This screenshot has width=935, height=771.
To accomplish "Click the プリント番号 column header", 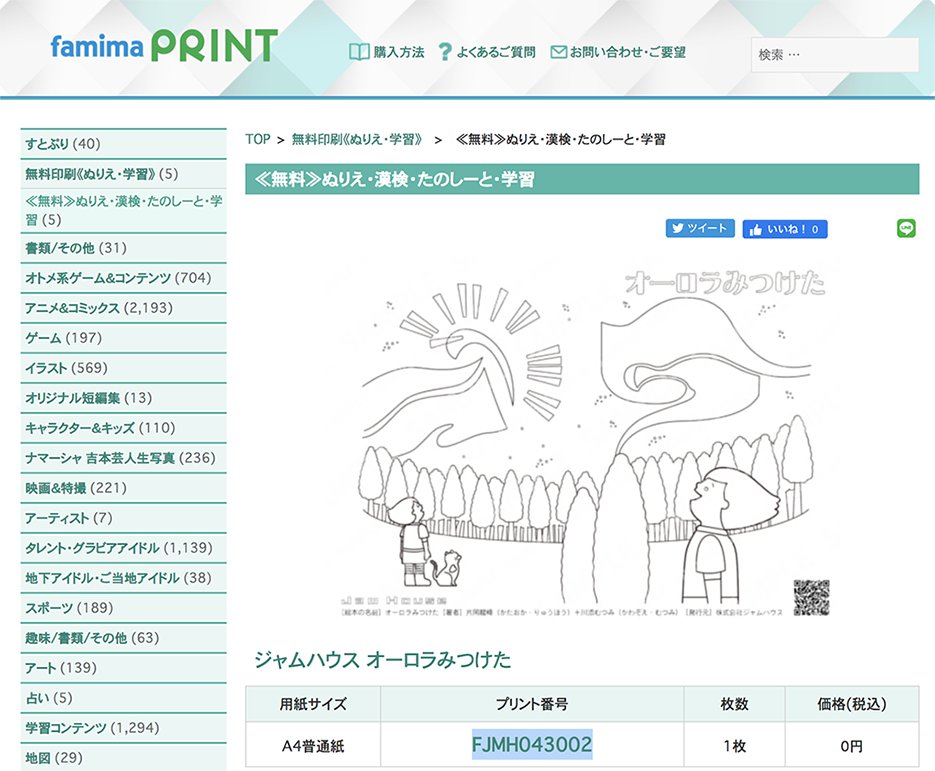I will click(x=532, y=704).
